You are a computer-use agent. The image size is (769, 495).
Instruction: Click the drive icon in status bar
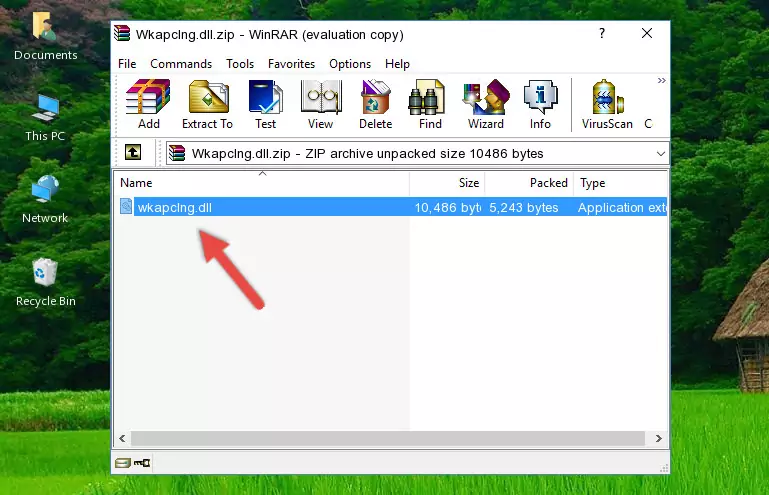123,462
